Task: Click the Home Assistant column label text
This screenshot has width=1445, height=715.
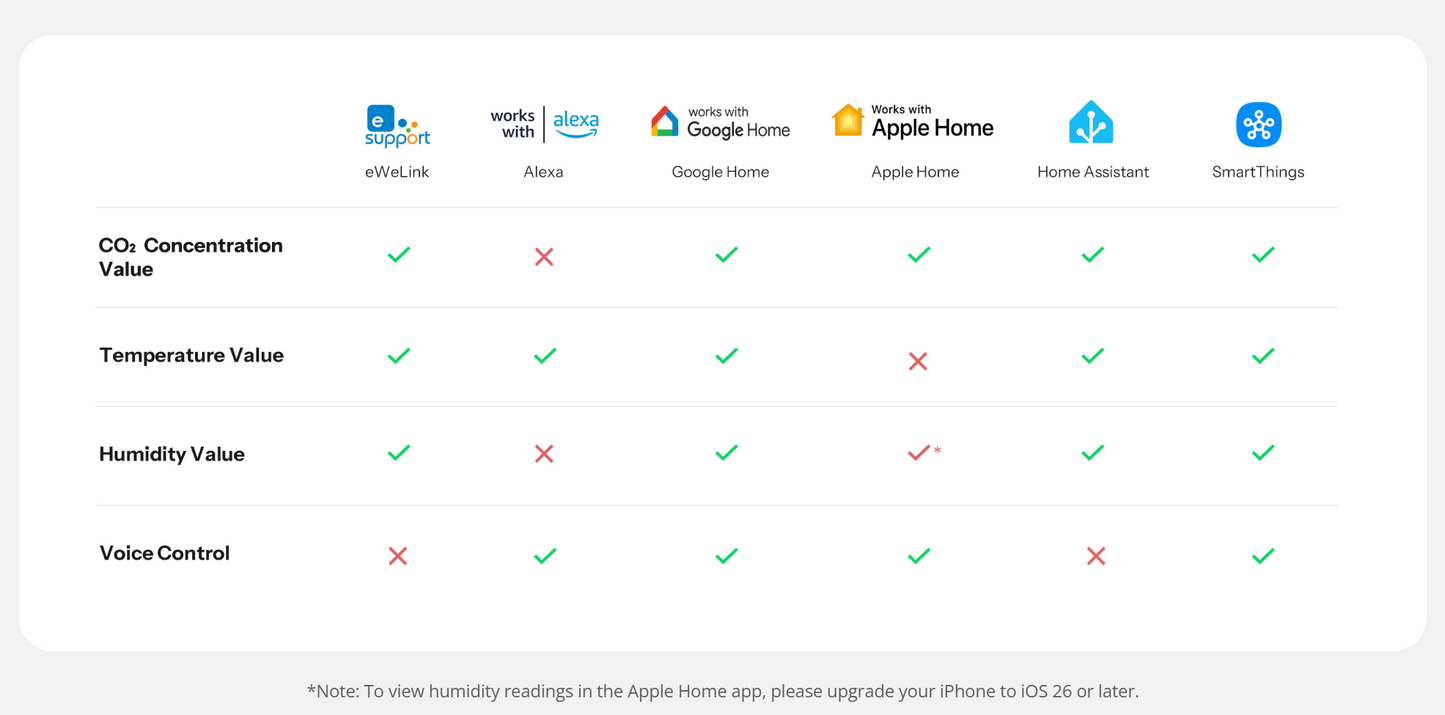Action: (x=1092, y=172)
